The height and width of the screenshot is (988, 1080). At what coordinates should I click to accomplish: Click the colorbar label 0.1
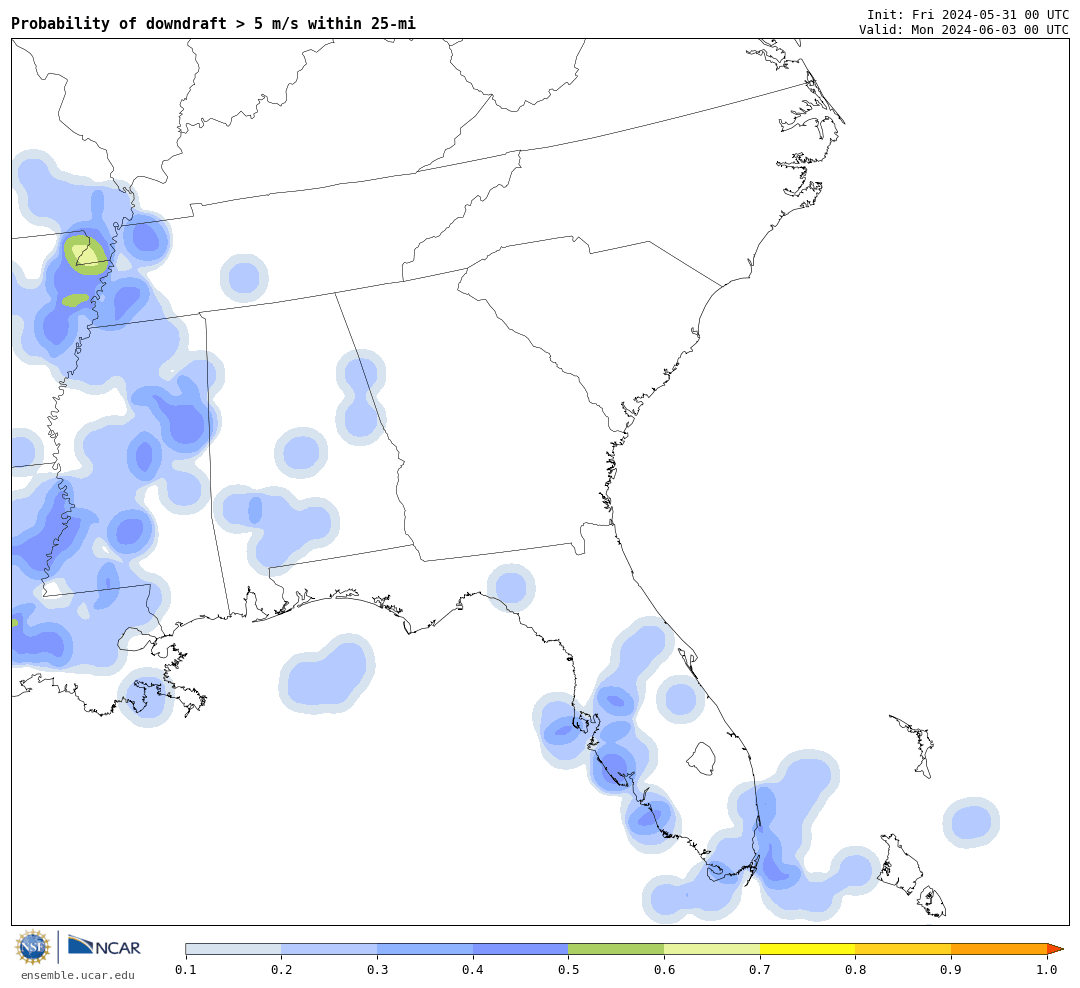click(186, 970)
